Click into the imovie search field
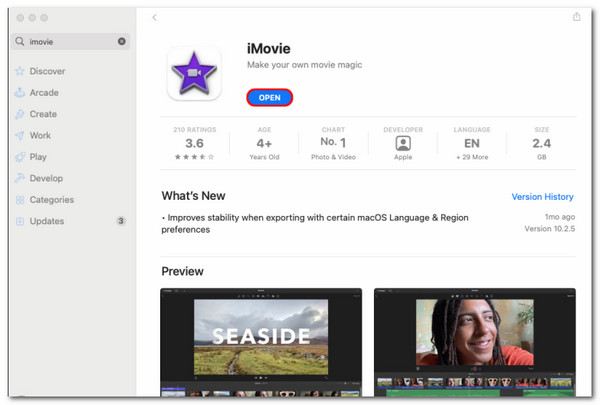The image size is (600, 405). click(70, 41)
